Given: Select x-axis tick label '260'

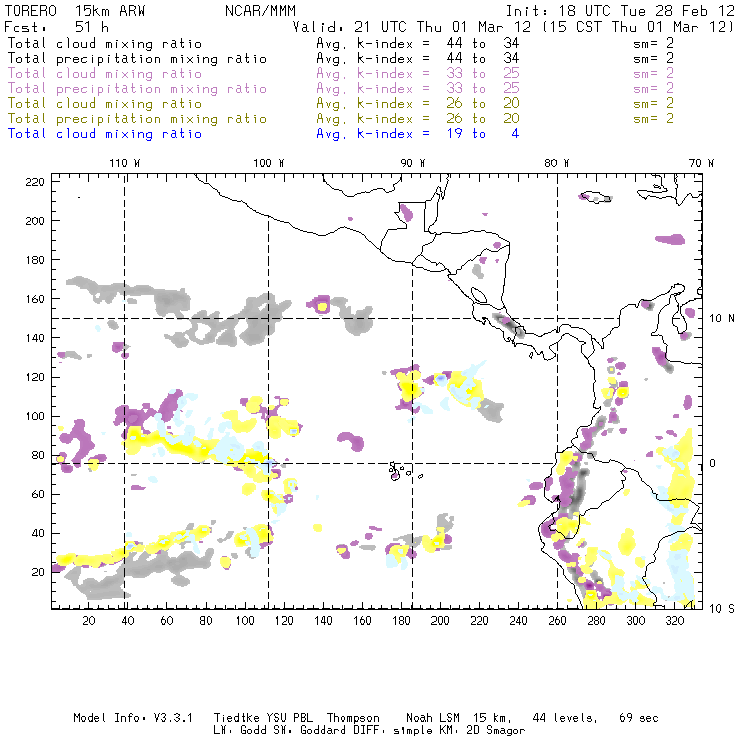Looking at the screenshot, I should [x=557, y=621].
